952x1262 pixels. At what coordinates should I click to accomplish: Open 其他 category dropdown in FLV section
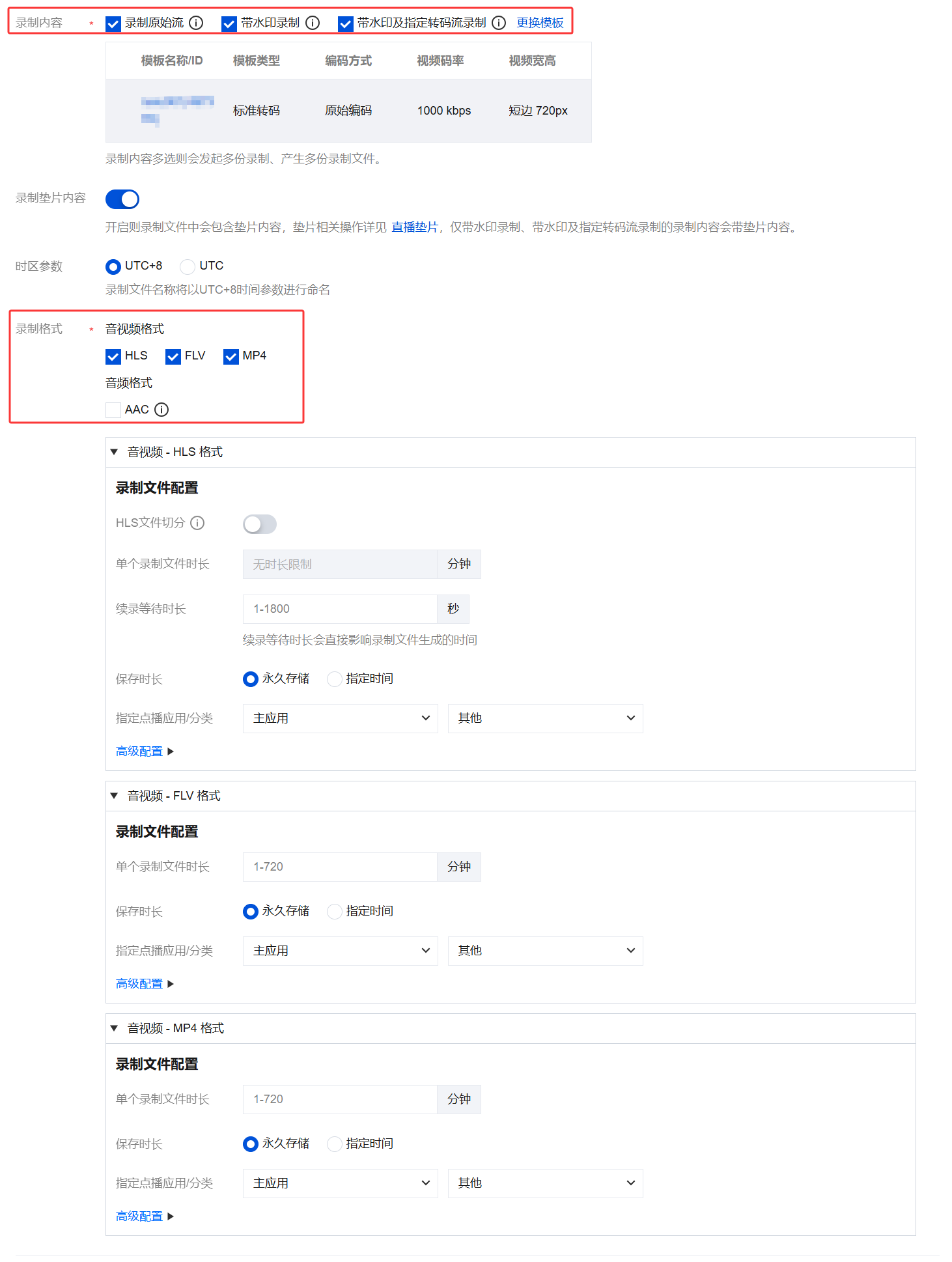coord(546,951)
